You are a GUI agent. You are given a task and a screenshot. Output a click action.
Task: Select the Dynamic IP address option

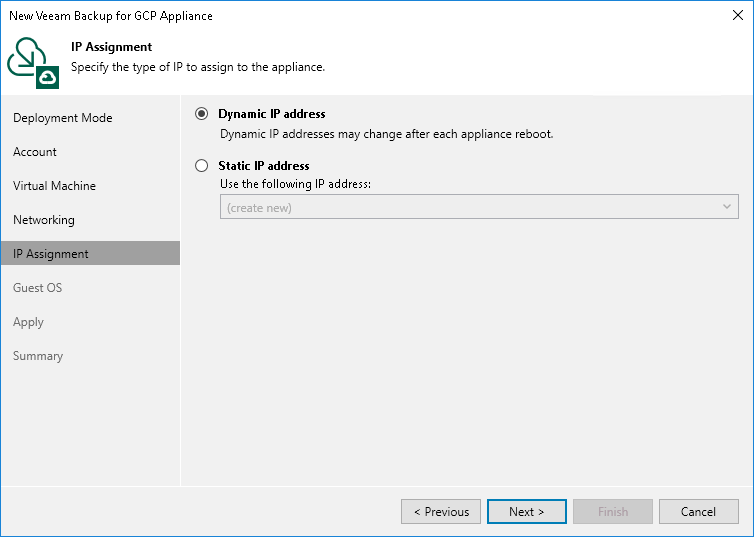click(201, 114)
